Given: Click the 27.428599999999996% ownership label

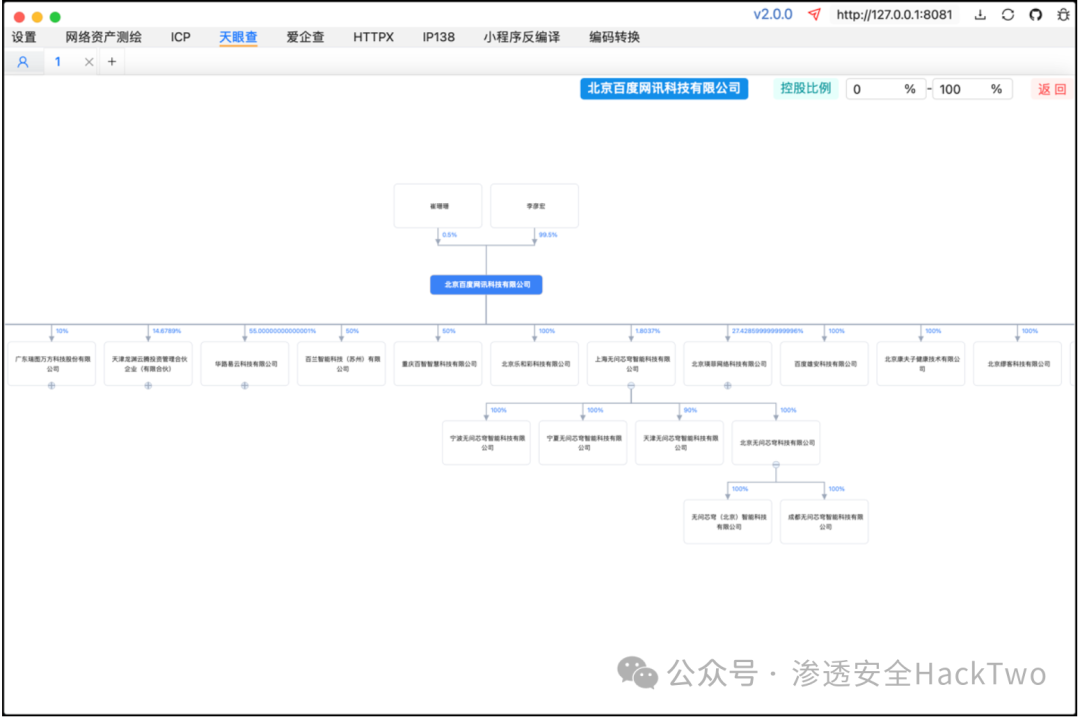Looking at the screenshot, I should click(x=767, y=331).
